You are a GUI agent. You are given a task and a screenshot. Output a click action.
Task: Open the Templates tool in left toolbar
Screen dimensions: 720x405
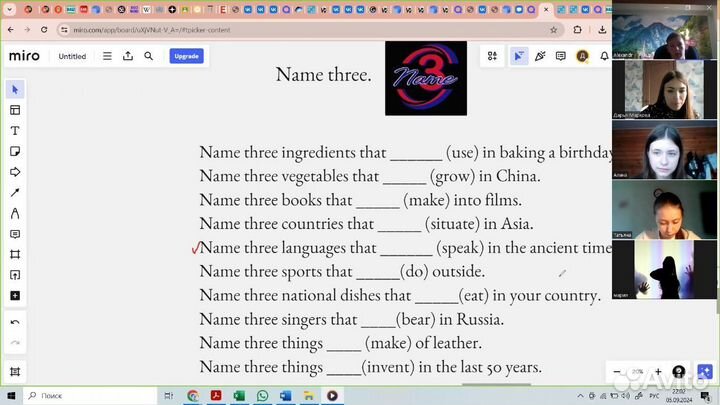pyautogui.click(x=15, y=110)
